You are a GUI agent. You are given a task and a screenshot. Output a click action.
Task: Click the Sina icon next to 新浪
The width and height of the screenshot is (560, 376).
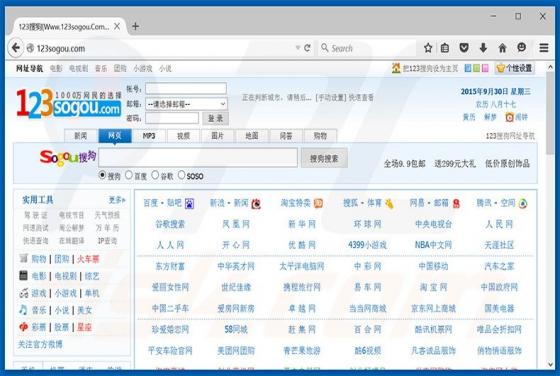point(256,204)
